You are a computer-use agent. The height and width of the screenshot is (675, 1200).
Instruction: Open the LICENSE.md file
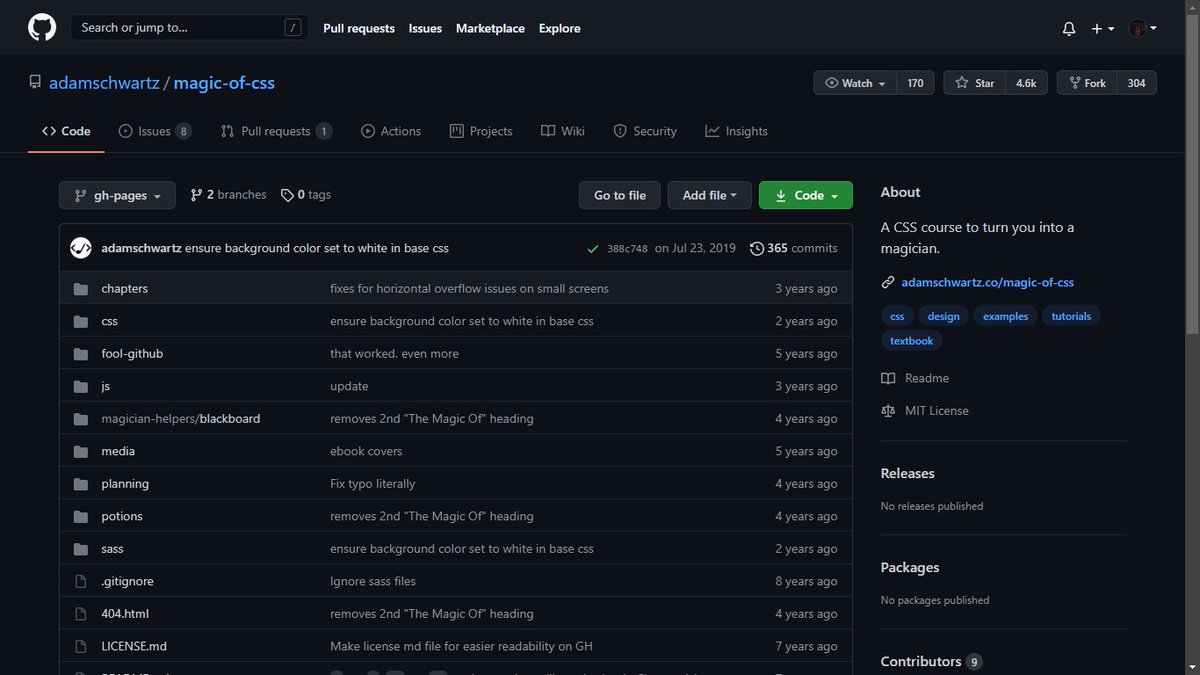pos(134,646)
